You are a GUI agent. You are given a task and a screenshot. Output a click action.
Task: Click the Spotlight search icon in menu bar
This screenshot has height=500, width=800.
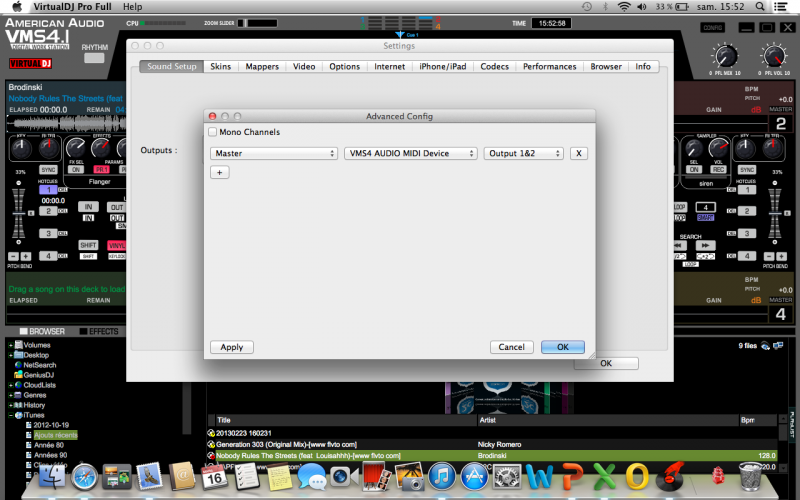pos(760,7)
